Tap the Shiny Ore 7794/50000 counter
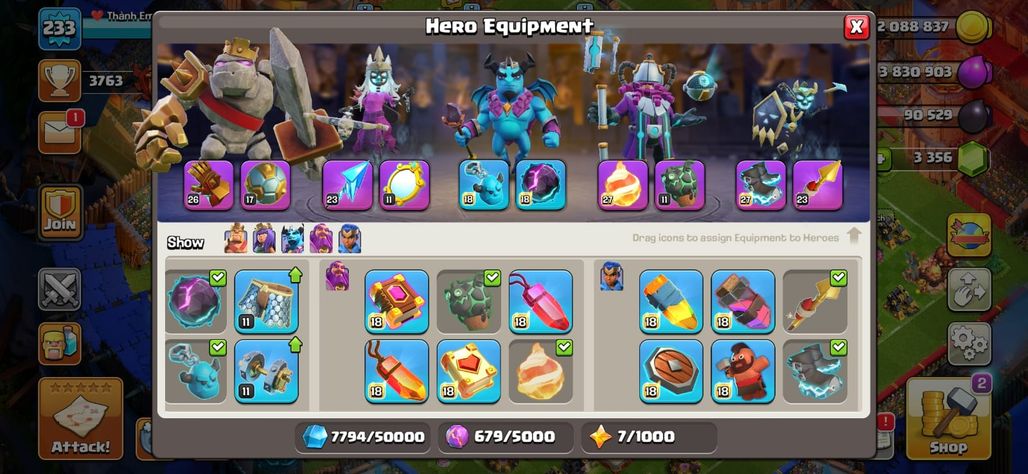 pyautogui.click(x=363, y=437)
